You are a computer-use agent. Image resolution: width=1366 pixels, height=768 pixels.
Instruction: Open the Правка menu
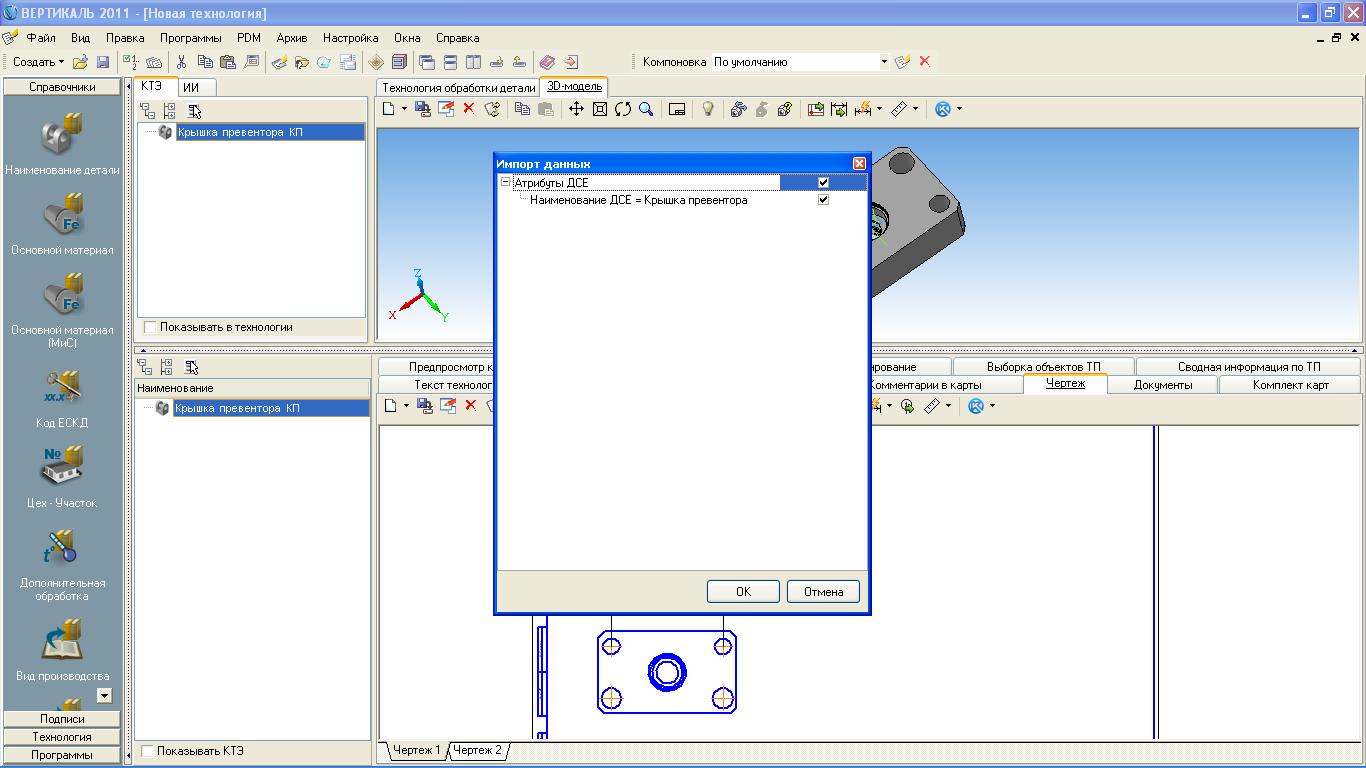point(125,38)
